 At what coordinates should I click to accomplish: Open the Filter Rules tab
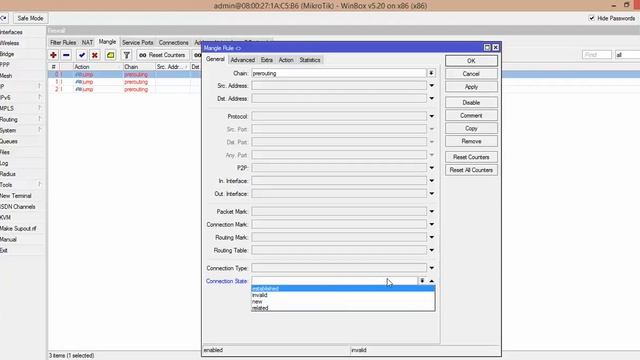click(x=63, y=42)
